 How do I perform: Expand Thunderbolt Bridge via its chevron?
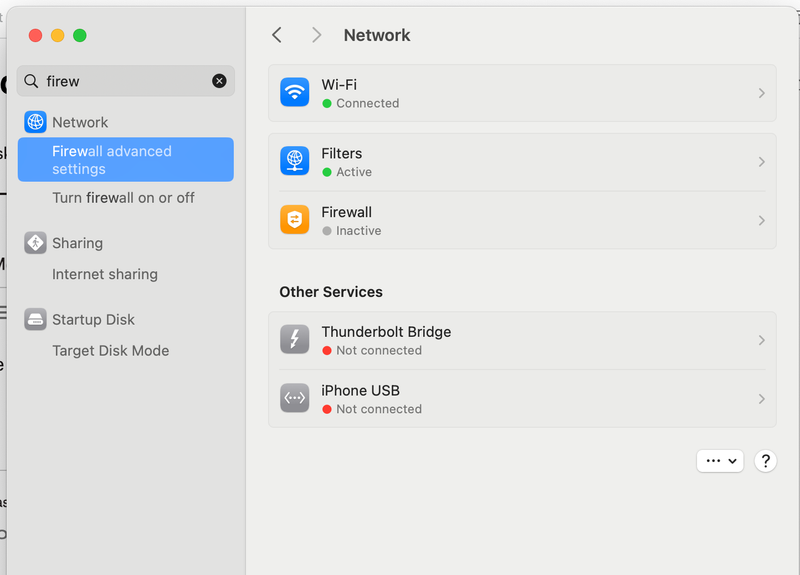click(x=761, y=340)
